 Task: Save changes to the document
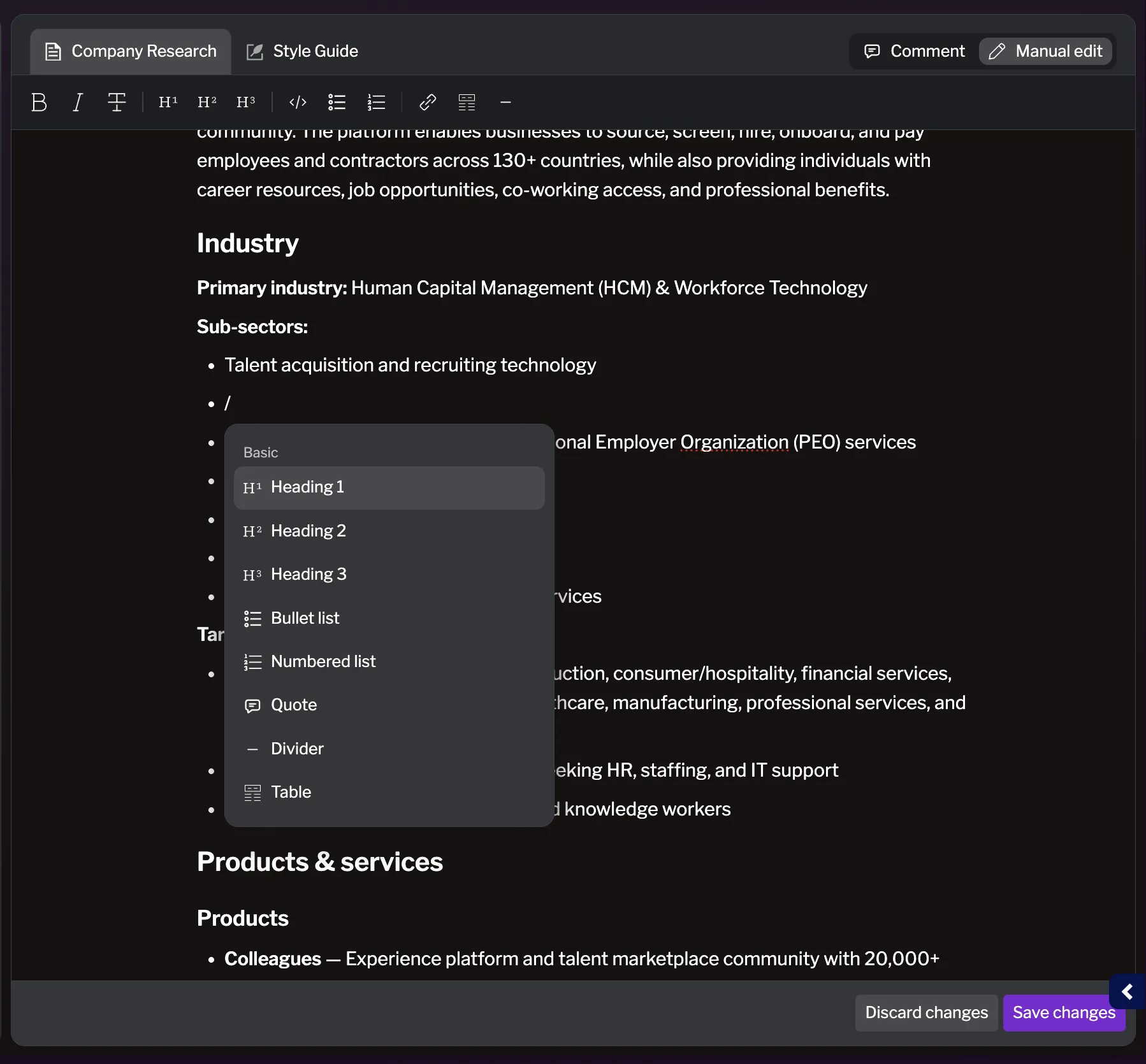coord(1064,1012)
